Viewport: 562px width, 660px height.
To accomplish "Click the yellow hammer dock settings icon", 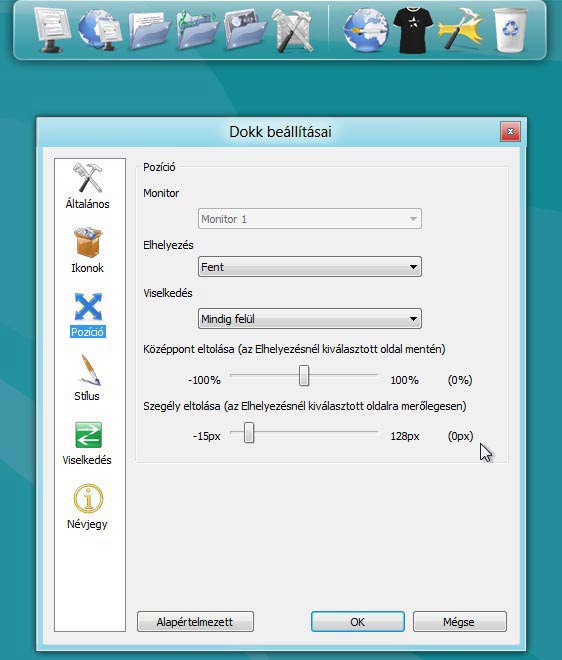I will [x=461, y=29].
